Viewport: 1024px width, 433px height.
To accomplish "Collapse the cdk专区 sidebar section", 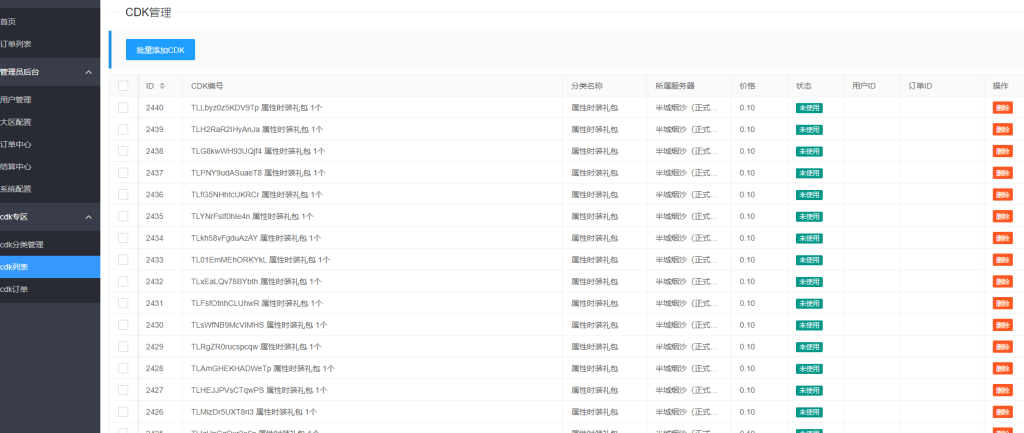I will 88,217.
